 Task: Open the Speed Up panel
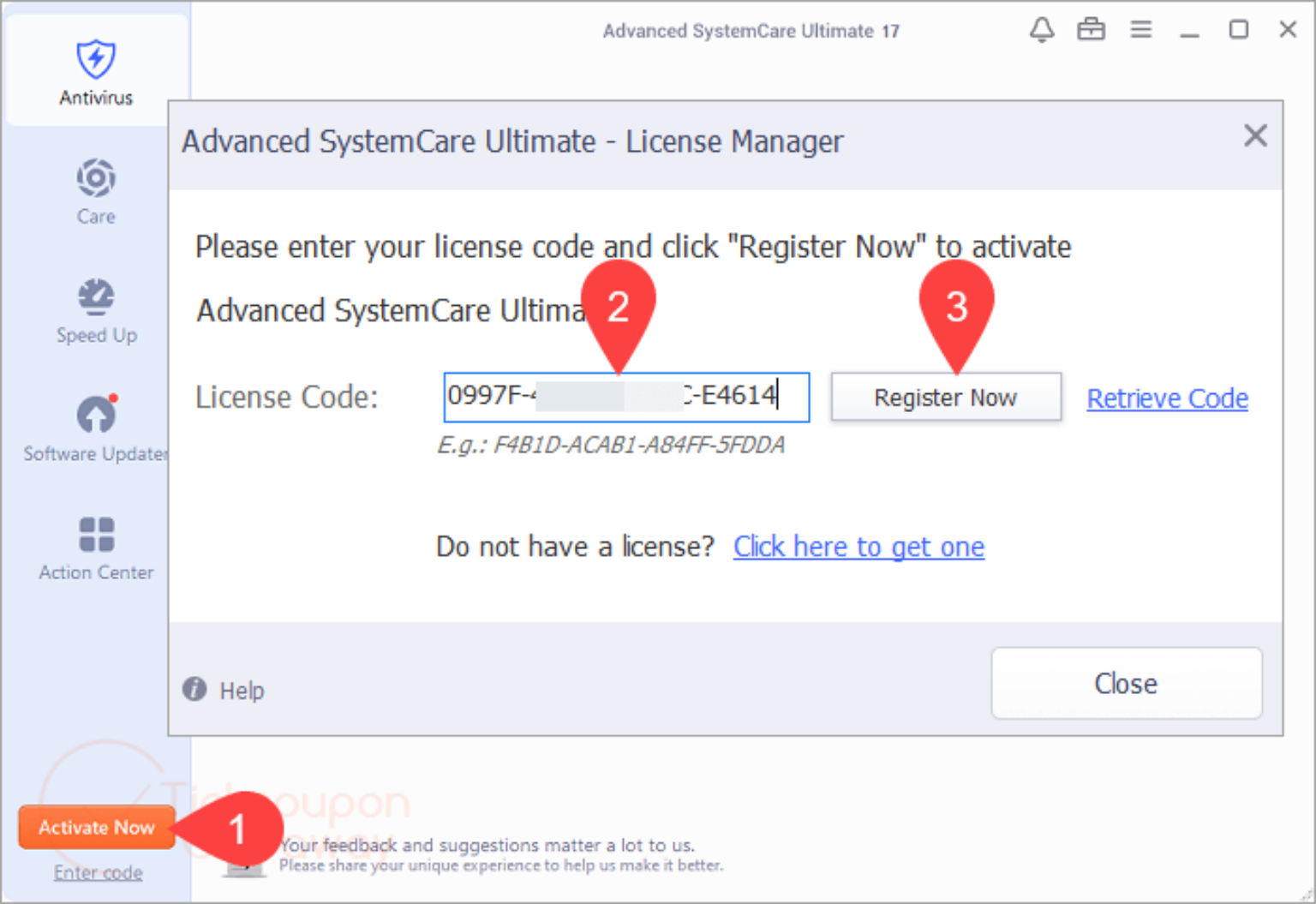(x=95, y=308)
